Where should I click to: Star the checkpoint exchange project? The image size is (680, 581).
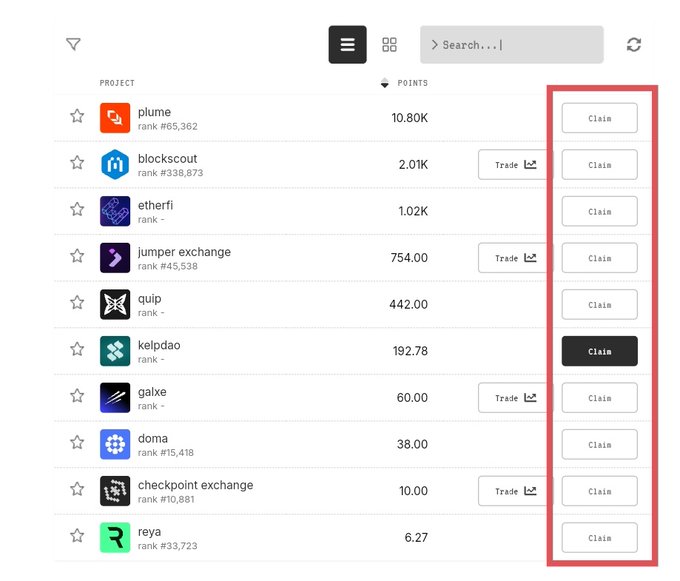pyautogui.click(x=77, y=489)
